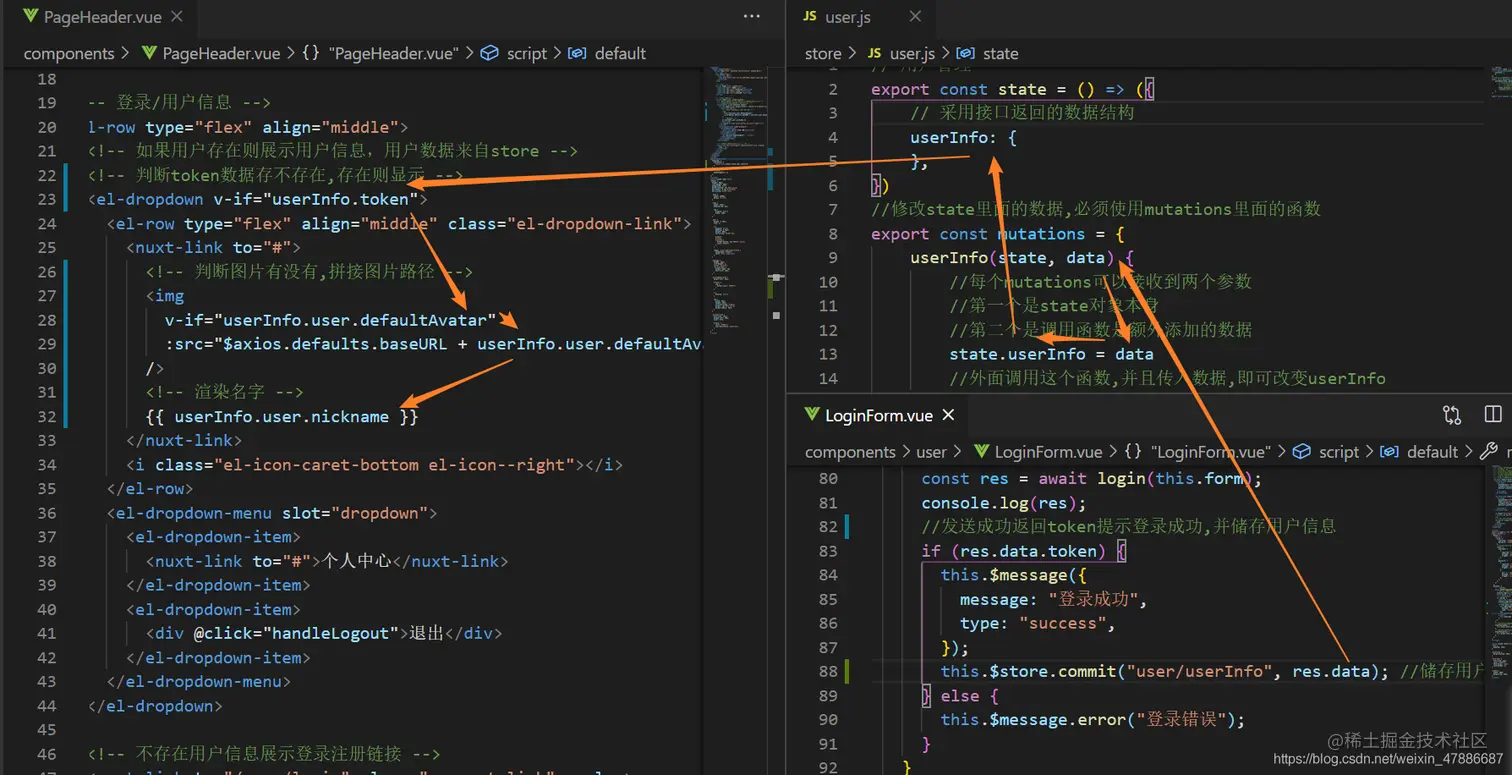Click 'message: "登录成功"' on line 85
Screen dimensions: 1512x775
1049,599
